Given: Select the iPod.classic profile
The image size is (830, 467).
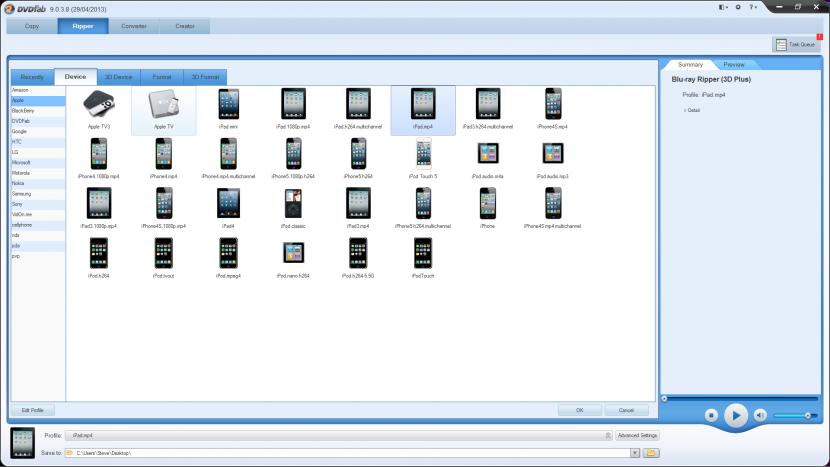Looking at the screenshot, I should click(293, 208).
